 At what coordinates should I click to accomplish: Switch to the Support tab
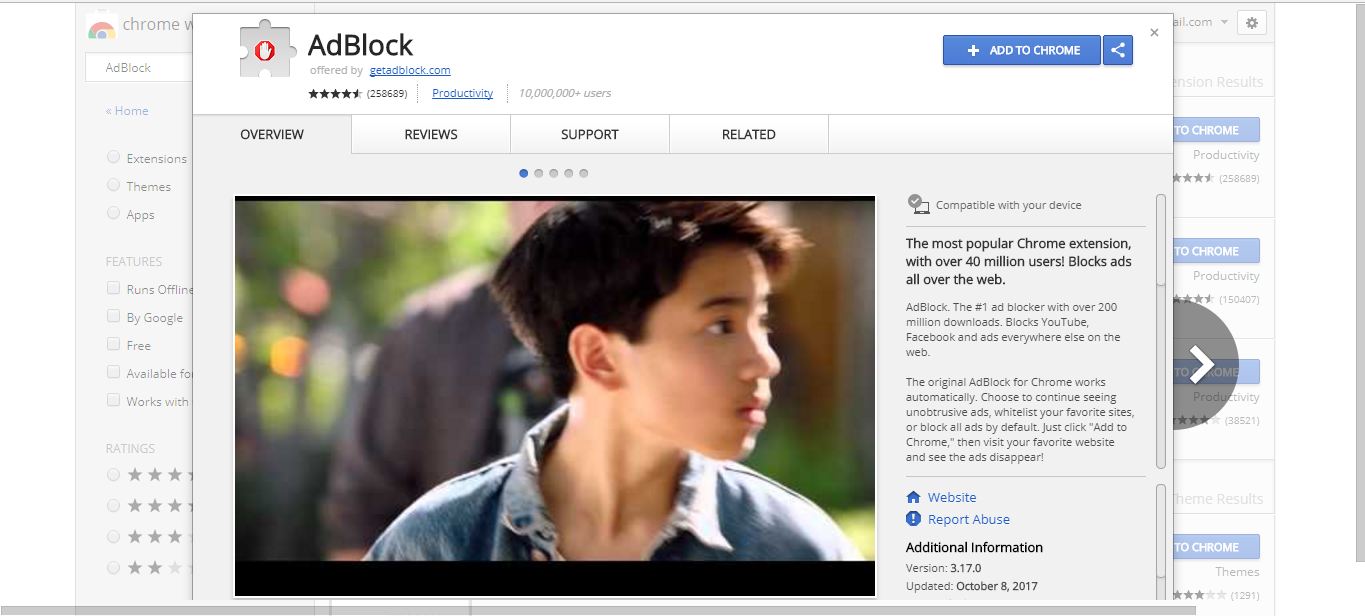(x=590, y=134)
